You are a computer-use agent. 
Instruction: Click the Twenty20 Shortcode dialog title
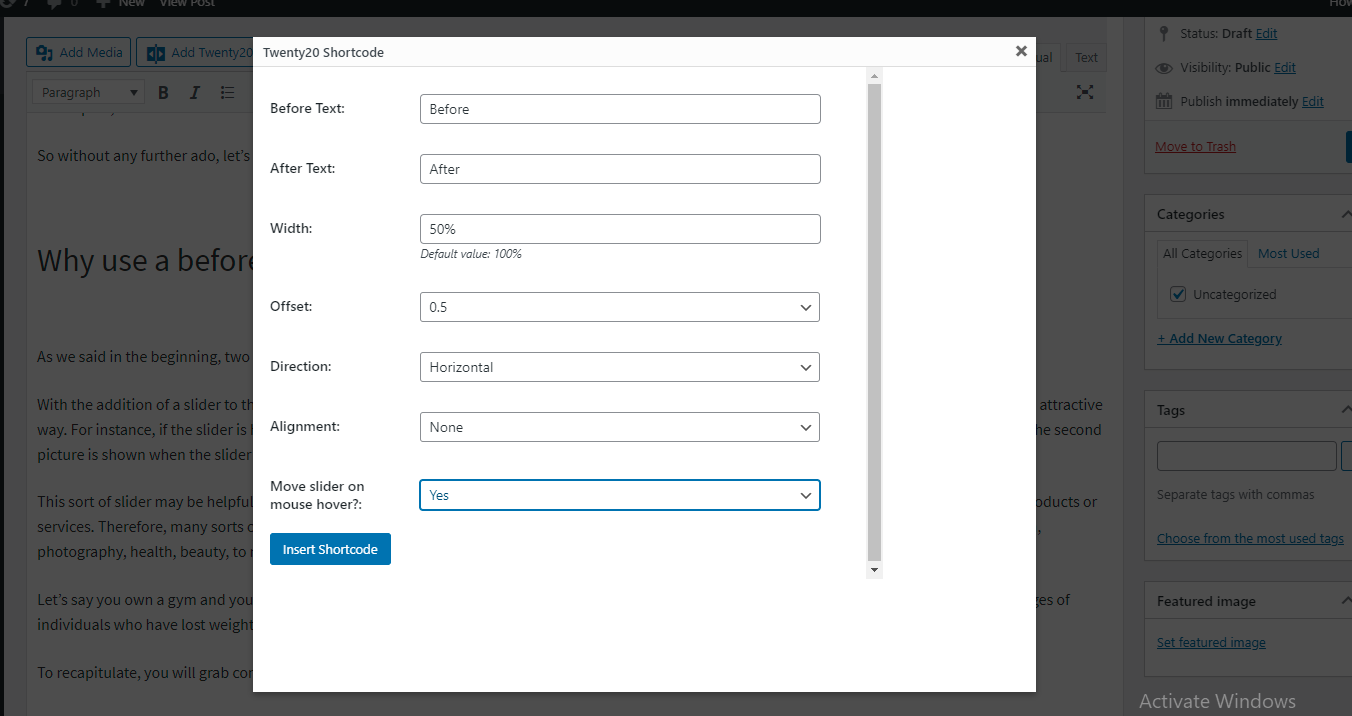[323, 52]
